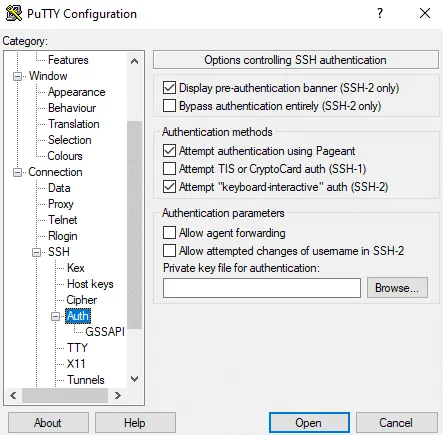Click the category tree scroll up arrow
Screen dimensions: 443x435
(x=135, y=61)
